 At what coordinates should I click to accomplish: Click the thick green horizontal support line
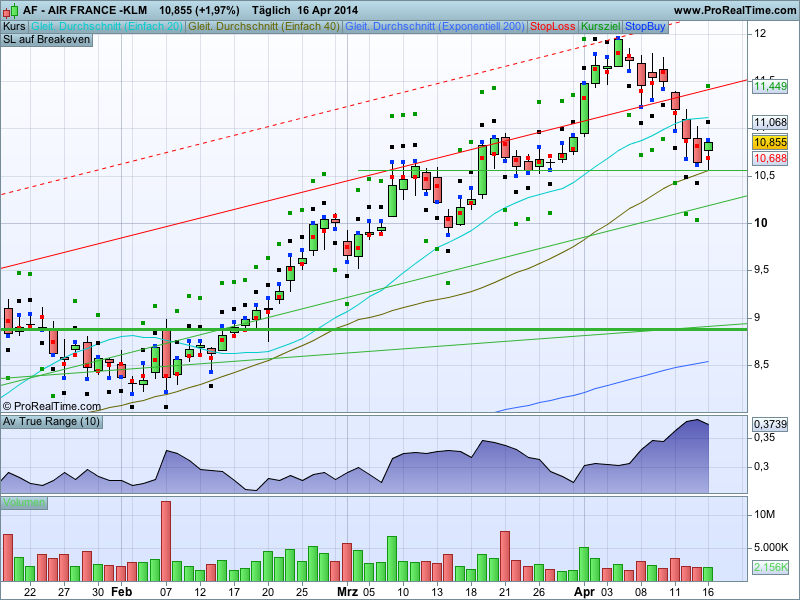373,330
